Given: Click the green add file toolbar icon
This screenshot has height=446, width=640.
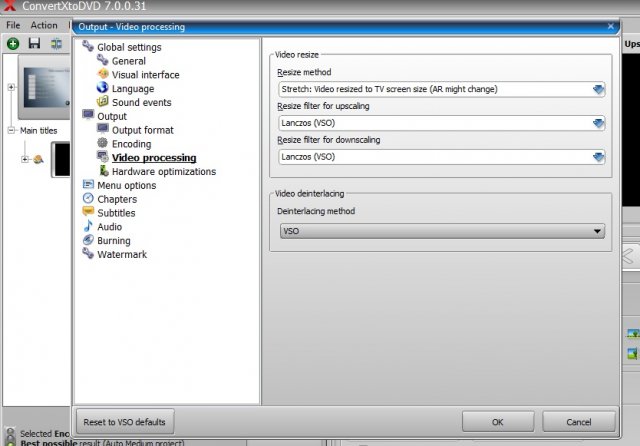Looking at the screenshot, I should click(13, 44).
